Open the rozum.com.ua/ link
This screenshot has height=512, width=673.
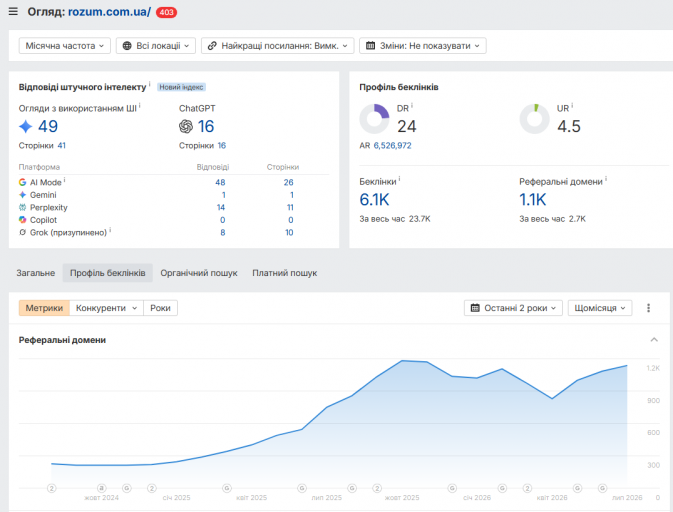pyautogui.click(x=109, y=12)
